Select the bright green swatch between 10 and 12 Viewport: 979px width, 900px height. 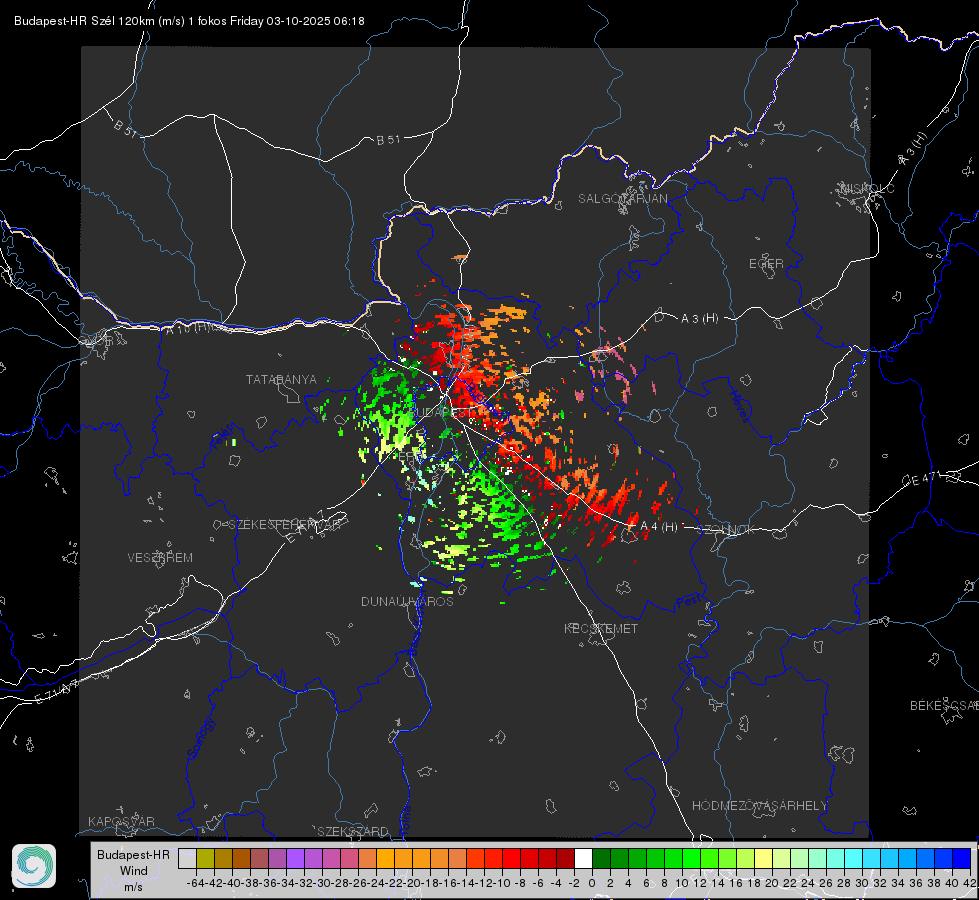click(691, 858)
